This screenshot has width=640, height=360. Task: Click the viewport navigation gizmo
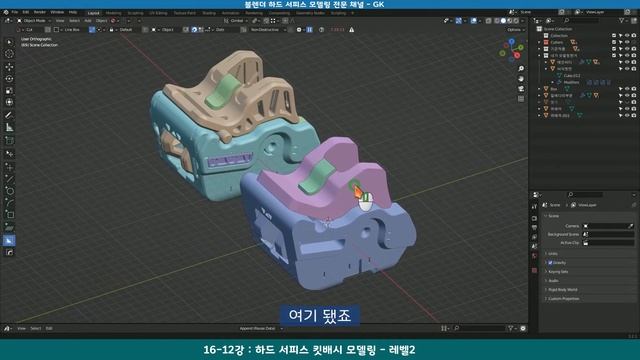[x=511, y=50]
